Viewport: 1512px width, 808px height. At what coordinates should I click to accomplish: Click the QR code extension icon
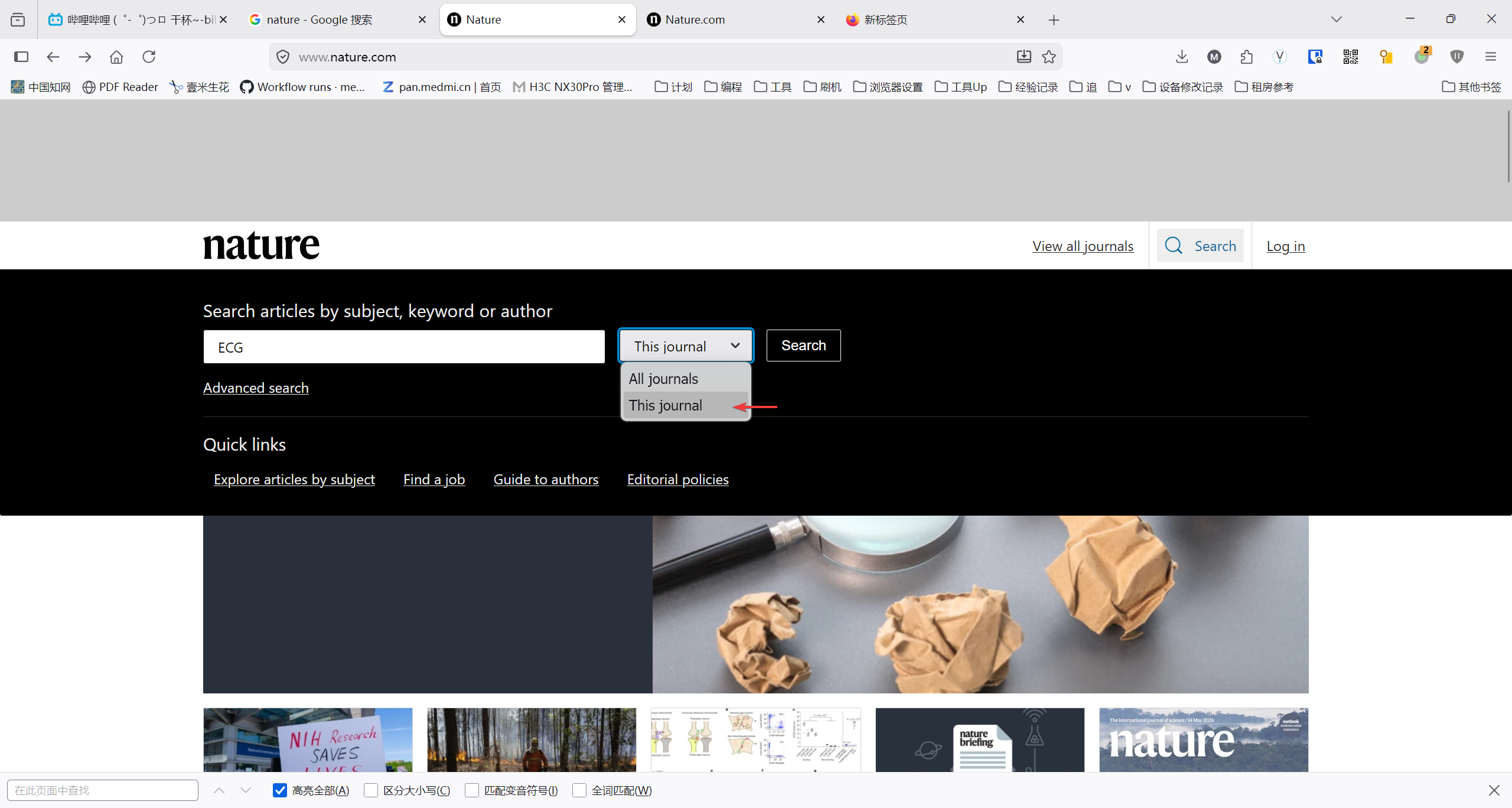[1351, 57]
